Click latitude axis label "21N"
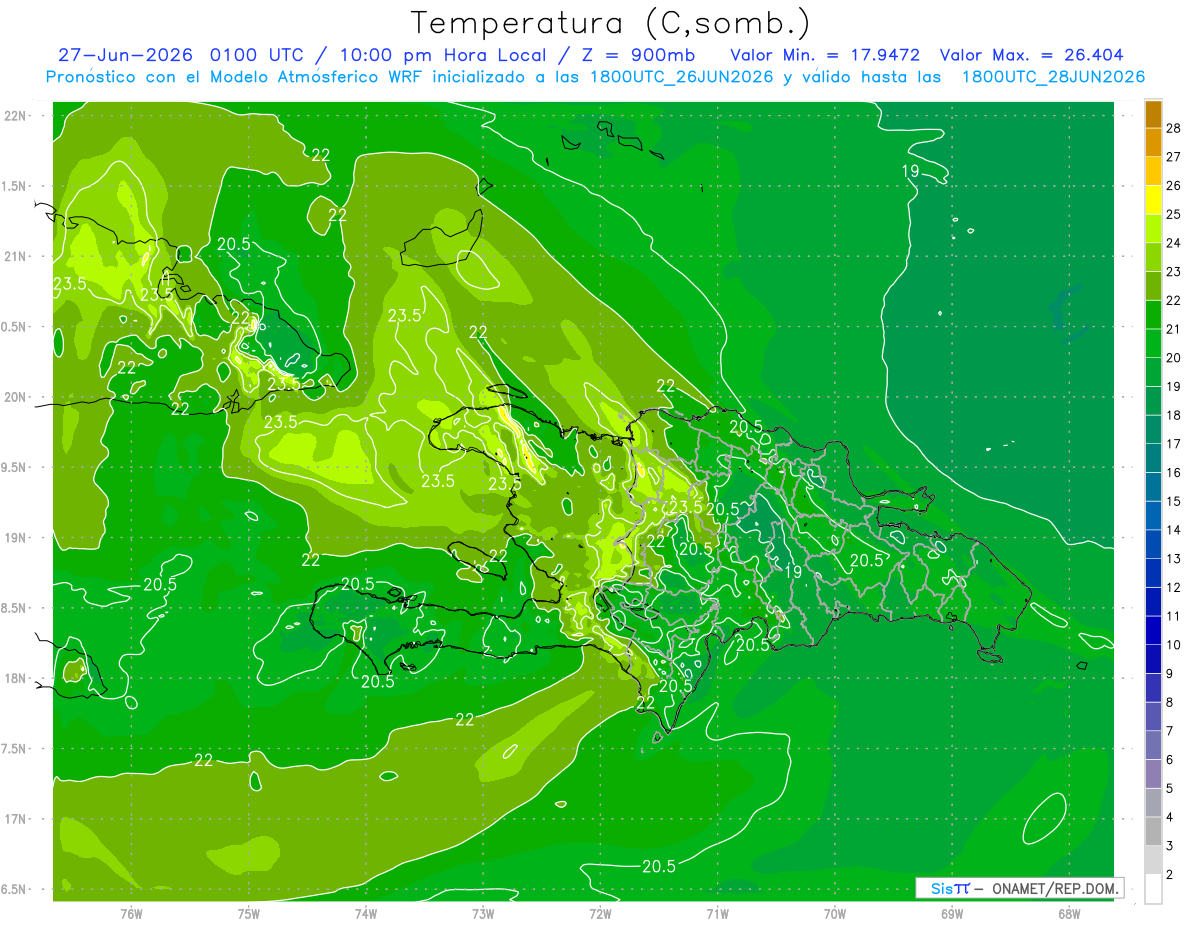The height and width of the screenshot is (927, 1200). [x=17, y=256]
